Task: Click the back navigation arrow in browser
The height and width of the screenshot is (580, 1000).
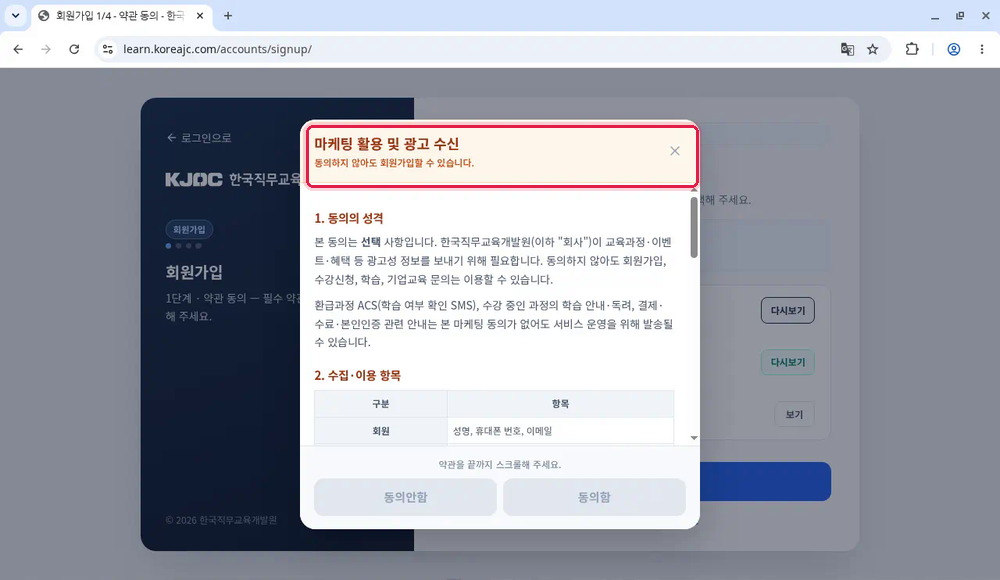Action: click(18, 49)
